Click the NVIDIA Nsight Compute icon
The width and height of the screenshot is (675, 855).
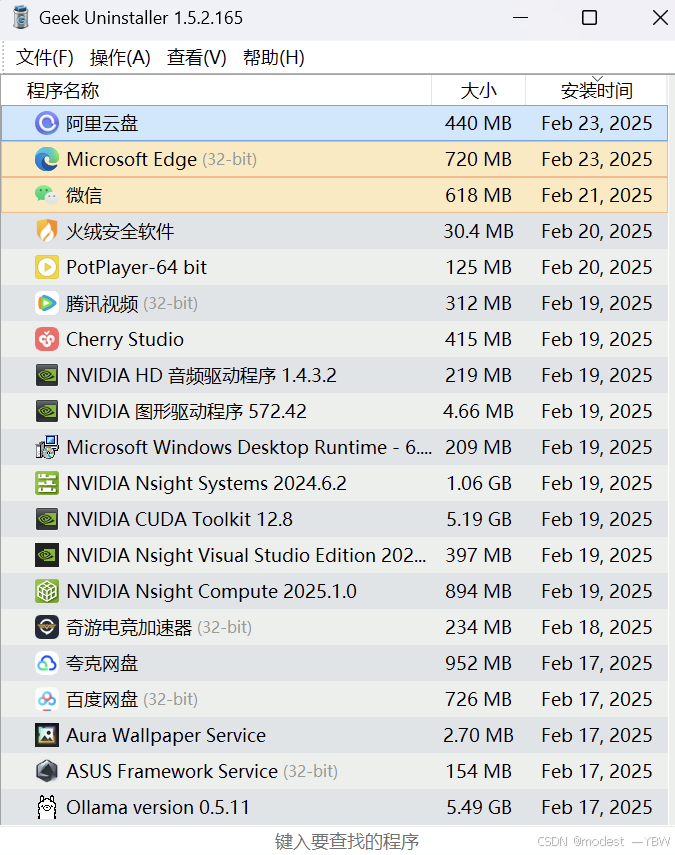pyautogui.click(x=47, y=591)
